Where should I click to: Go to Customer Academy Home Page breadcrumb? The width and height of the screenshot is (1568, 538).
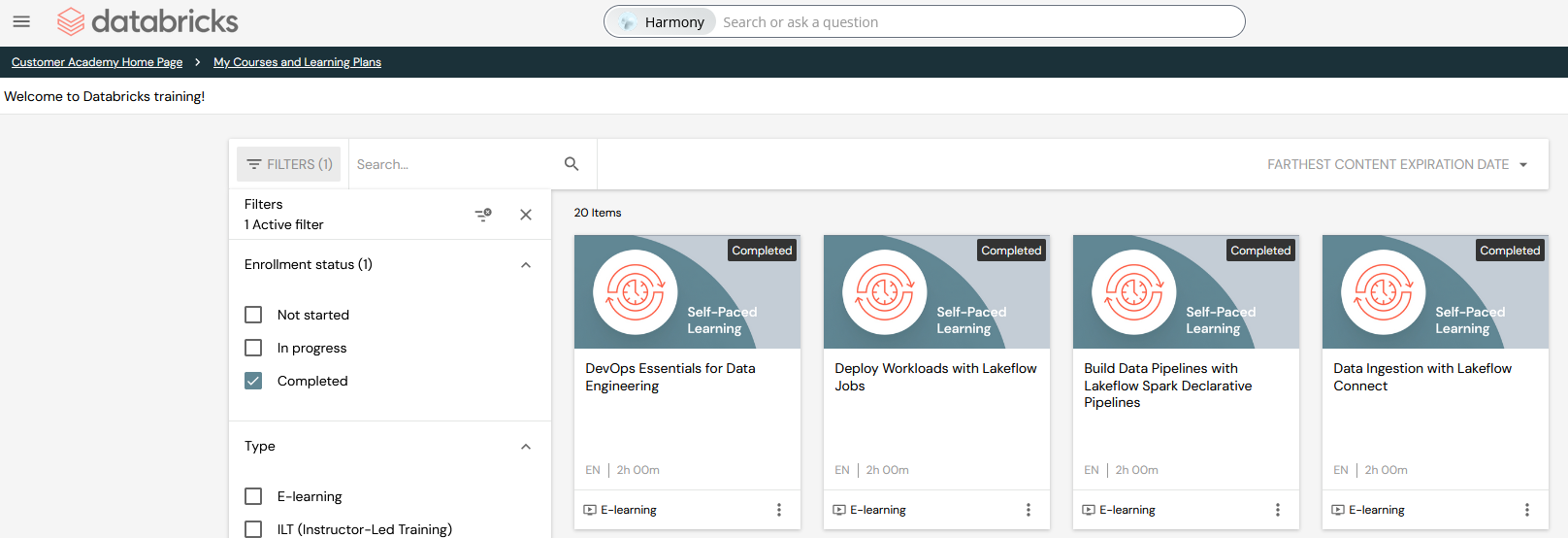[x=97, y=62]
